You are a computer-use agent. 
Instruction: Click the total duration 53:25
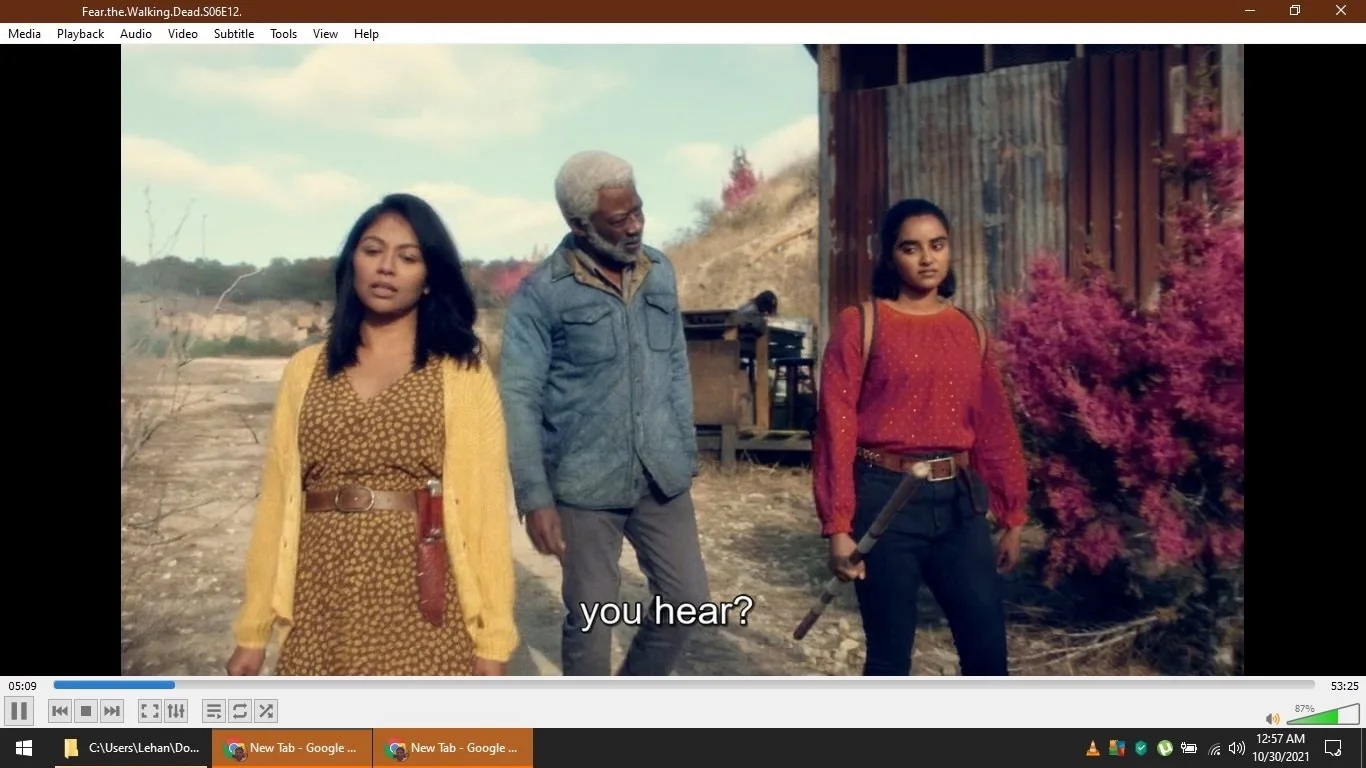1344,686
